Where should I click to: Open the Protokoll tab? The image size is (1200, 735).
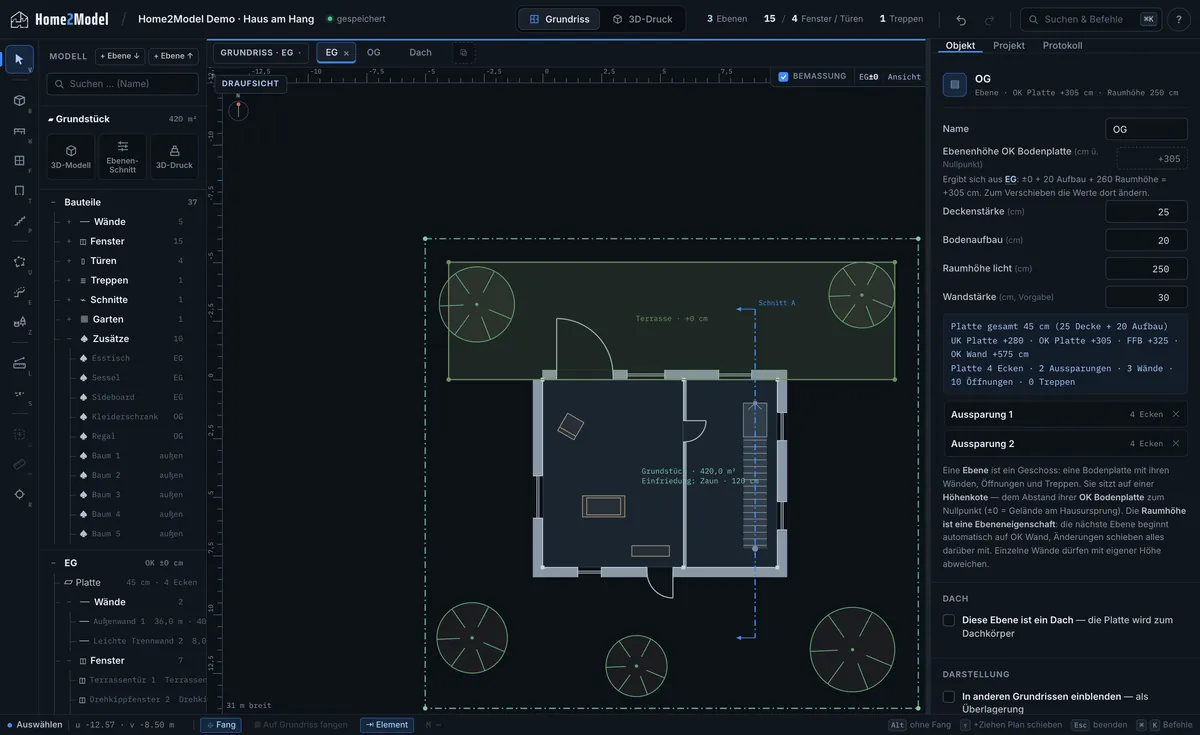[x=1062, y=46]
